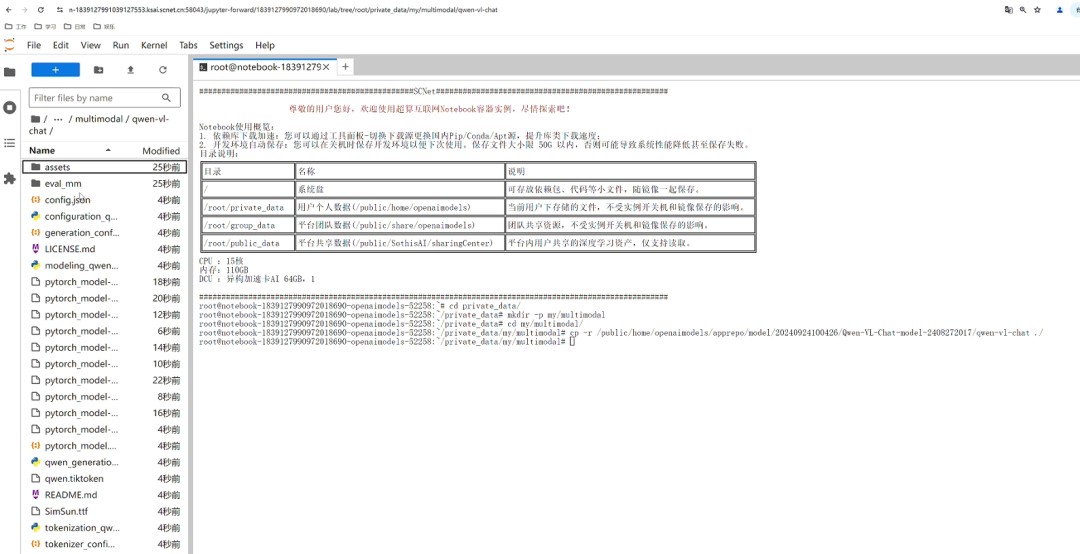The height and width of the screenshot is (554, 1080).
Task: Click the browser translate page icon
Action: [x=1009, y=10]
